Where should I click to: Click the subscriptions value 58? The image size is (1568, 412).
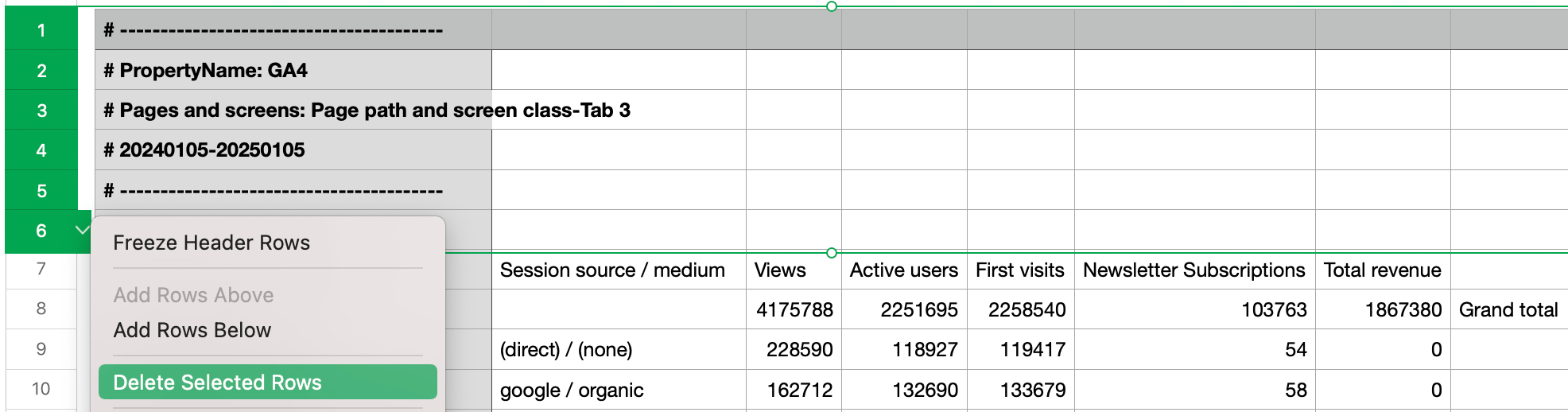point(1195,390)
